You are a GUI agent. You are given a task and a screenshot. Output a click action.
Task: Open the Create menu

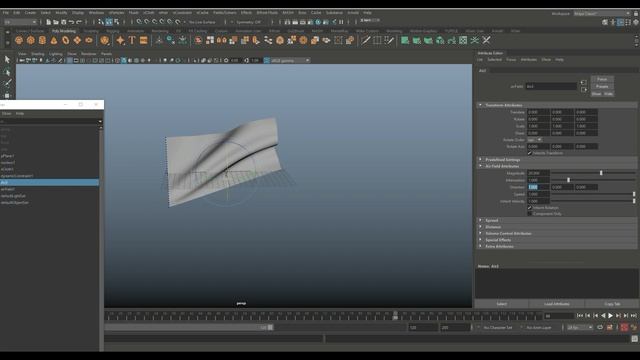tap(30, 13)
